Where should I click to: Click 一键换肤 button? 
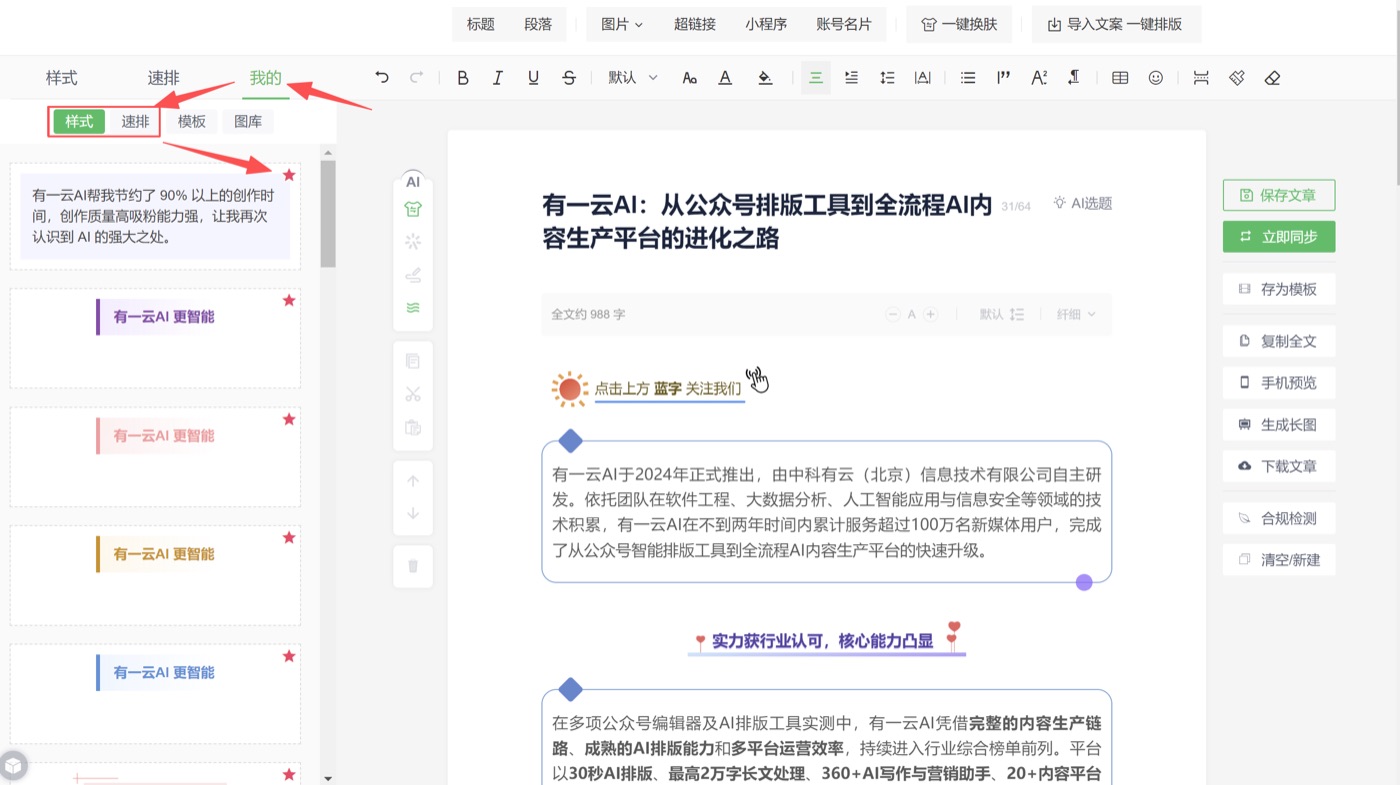tap(959, 24)
